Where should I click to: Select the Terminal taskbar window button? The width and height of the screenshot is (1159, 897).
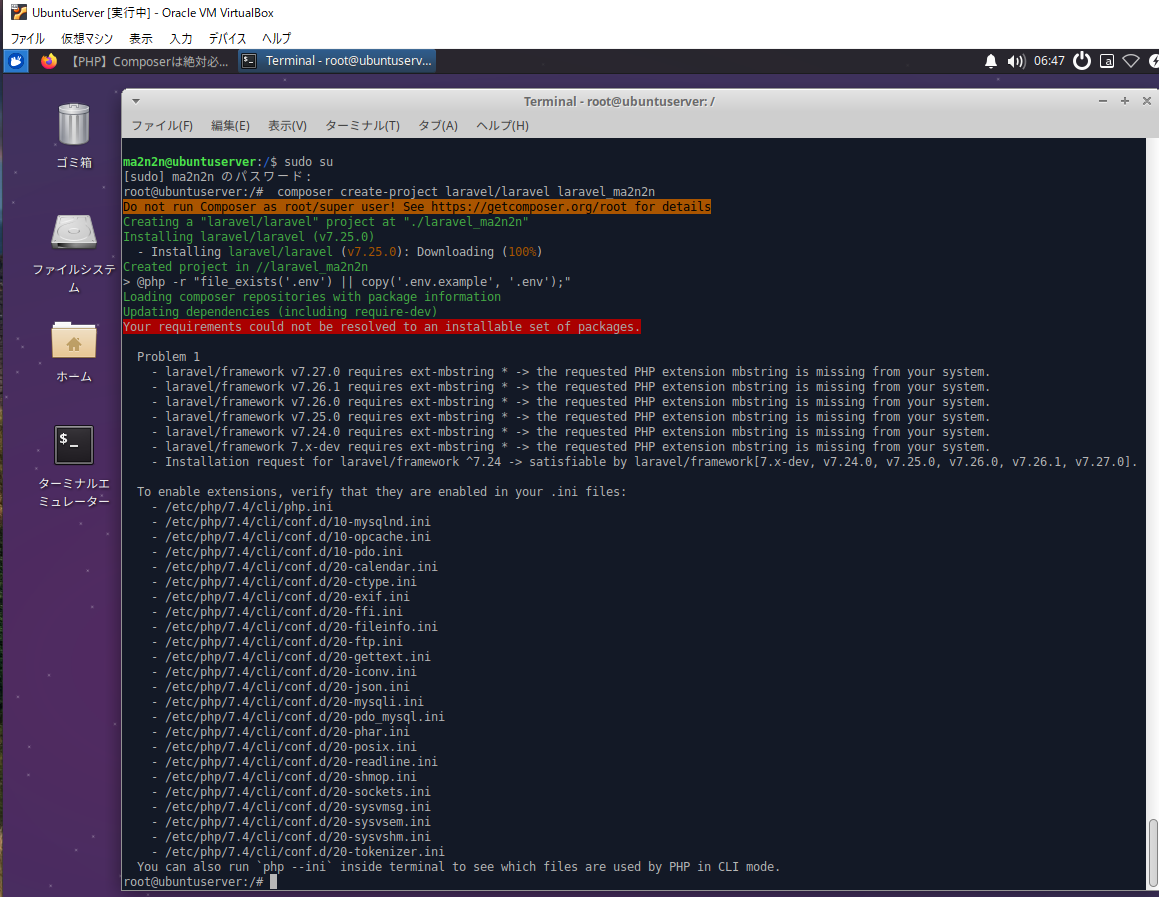point(337,61)
